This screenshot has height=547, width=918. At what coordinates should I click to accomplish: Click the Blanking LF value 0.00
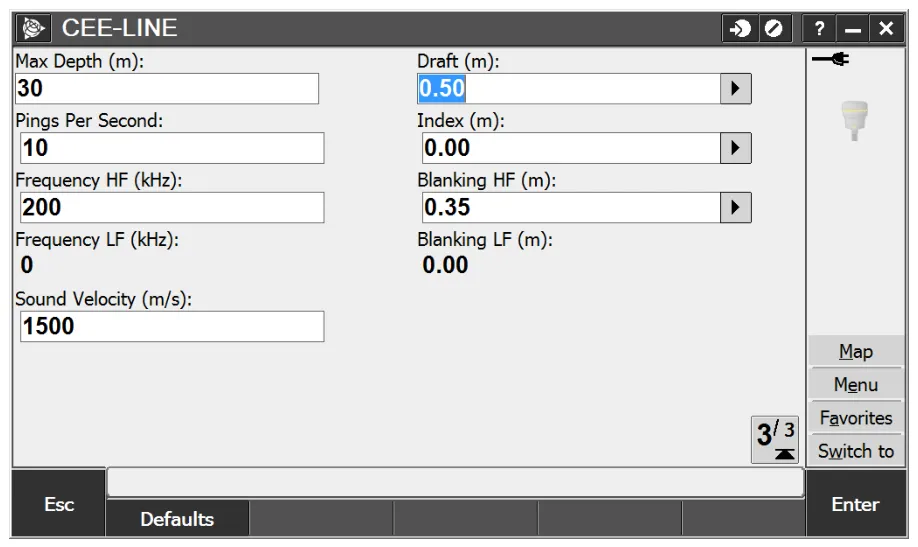pos(446,265)
